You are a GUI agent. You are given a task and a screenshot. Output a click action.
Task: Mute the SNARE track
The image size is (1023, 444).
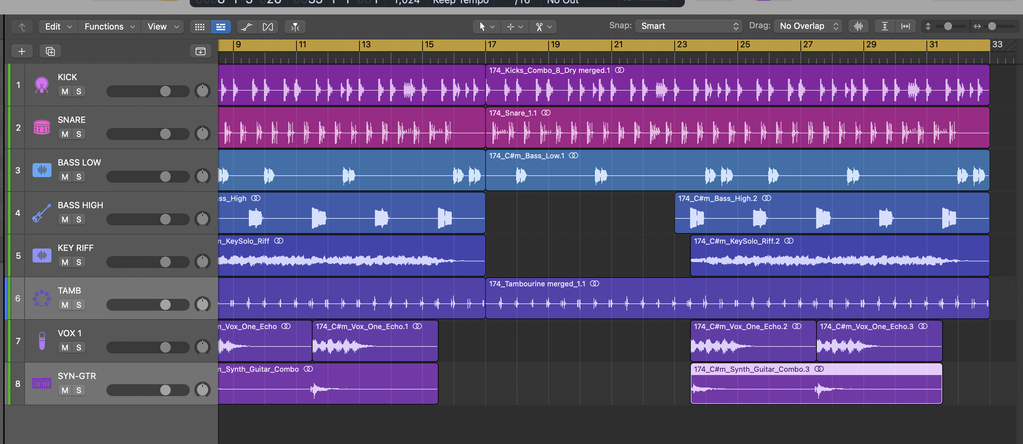(x=65, y=134)
